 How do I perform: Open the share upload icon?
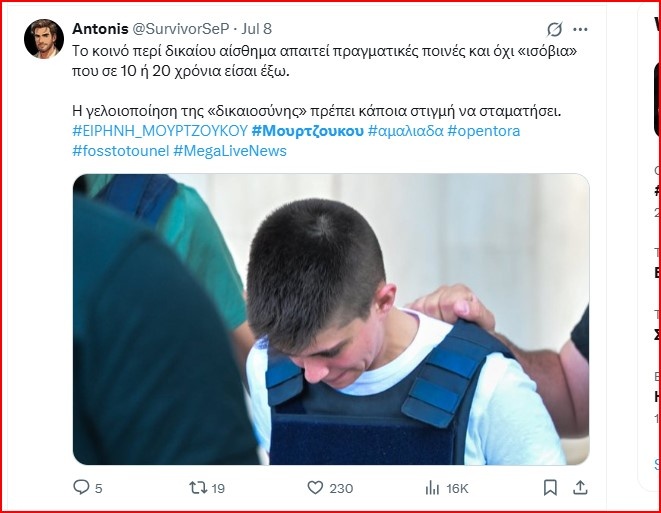(x=580, y=488)
